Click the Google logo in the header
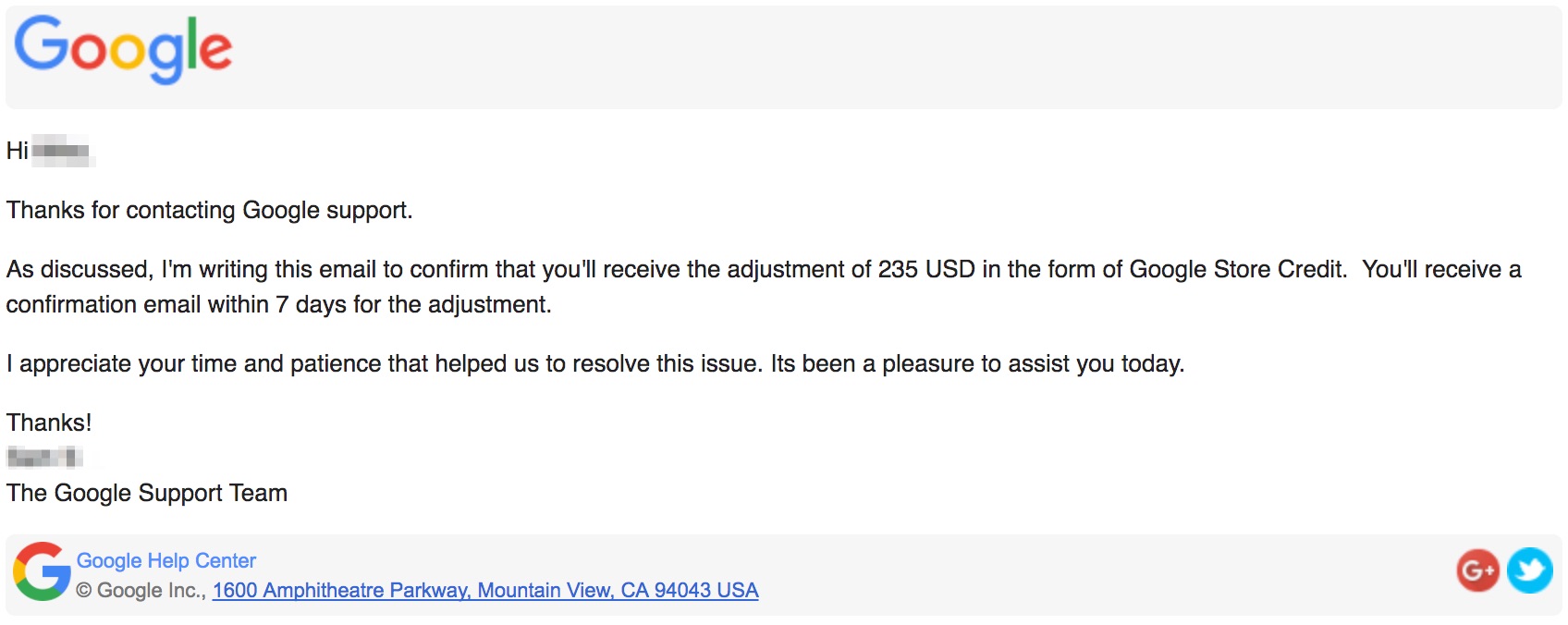1568x625 pixels. (x=123, y=49)
